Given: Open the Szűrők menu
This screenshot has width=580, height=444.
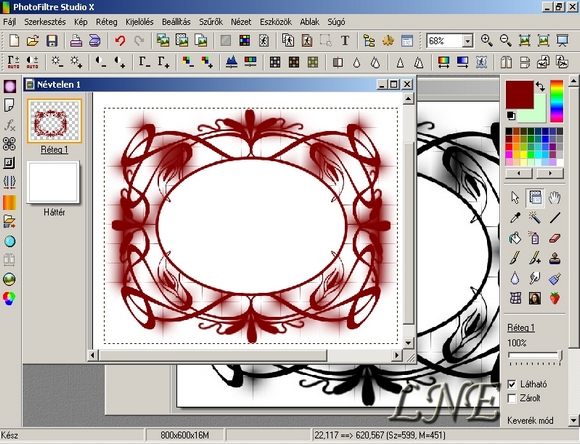Looking at the screenshot, I should pos(211,22).
